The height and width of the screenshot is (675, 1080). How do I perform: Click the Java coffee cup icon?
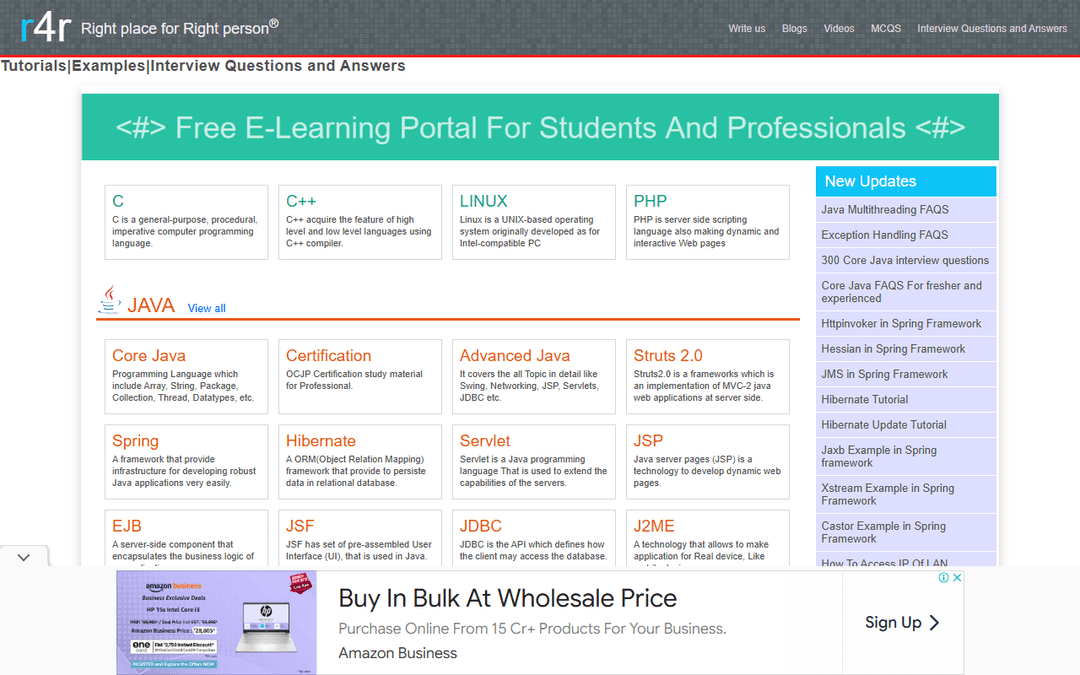pos(109,300)
